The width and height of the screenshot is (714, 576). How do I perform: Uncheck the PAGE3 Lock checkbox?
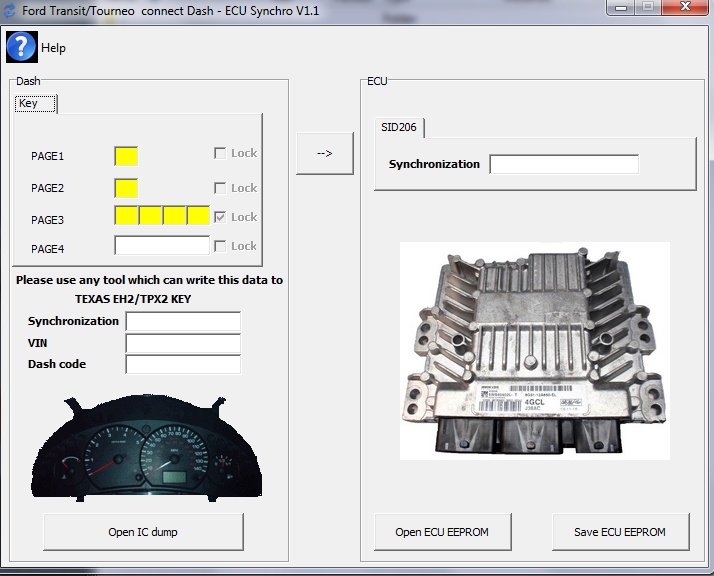pos(220,217)
